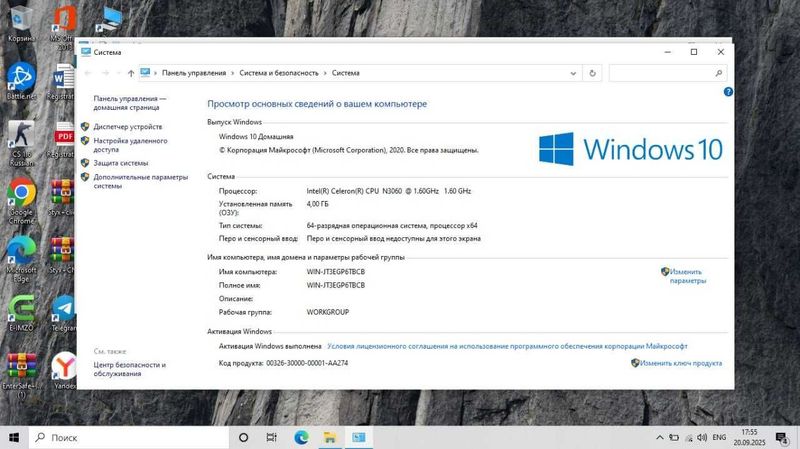
Task: Open the network icon in tray
Action: 688,438
